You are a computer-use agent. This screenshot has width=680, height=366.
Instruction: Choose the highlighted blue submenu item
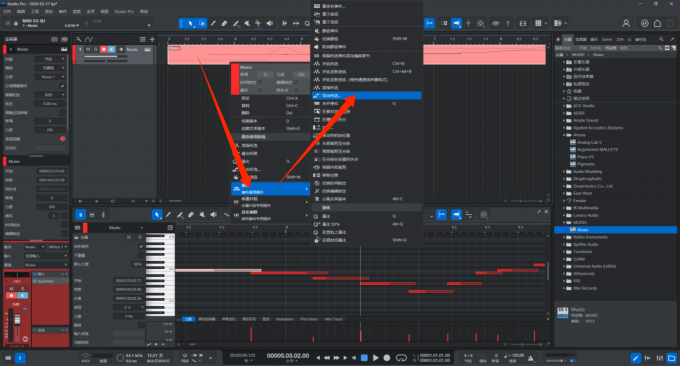(366, 95)
